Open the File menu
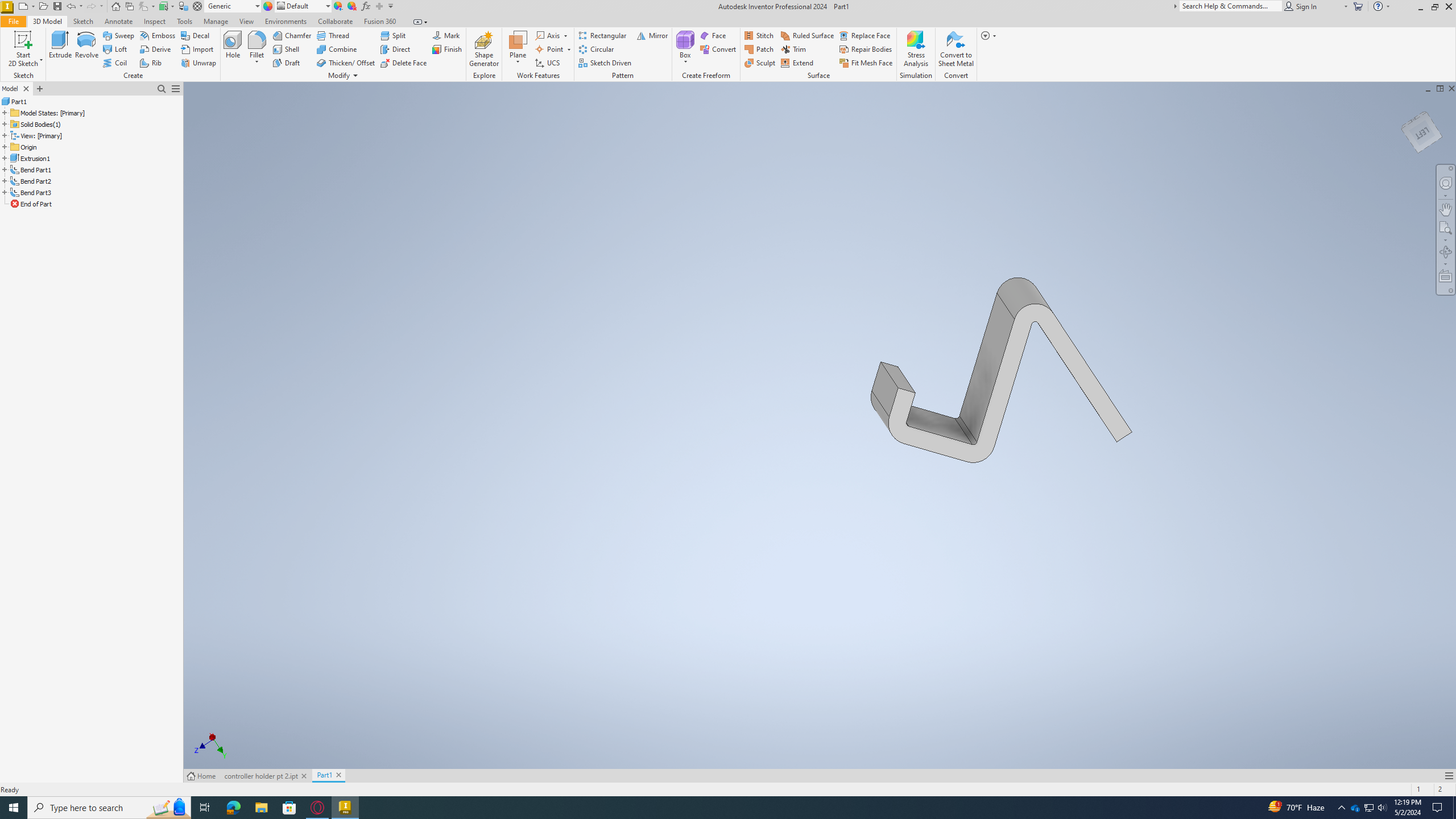Viewport: 1456px width, 819px height. 13,21
